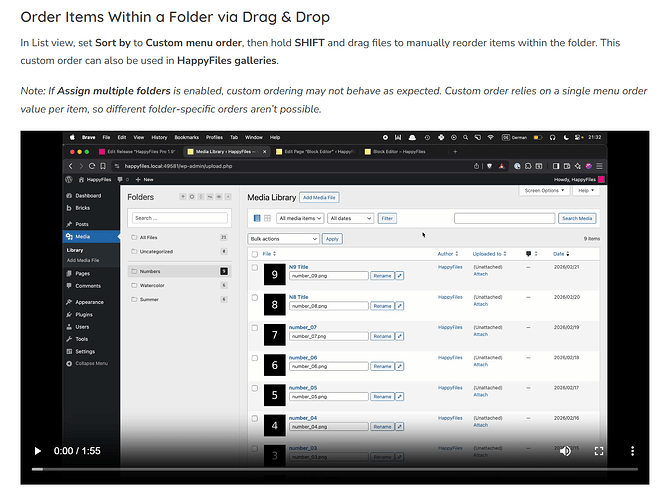669x500 pixels.
Task: Seek along the video progress bar
Action: click(334, 469)
